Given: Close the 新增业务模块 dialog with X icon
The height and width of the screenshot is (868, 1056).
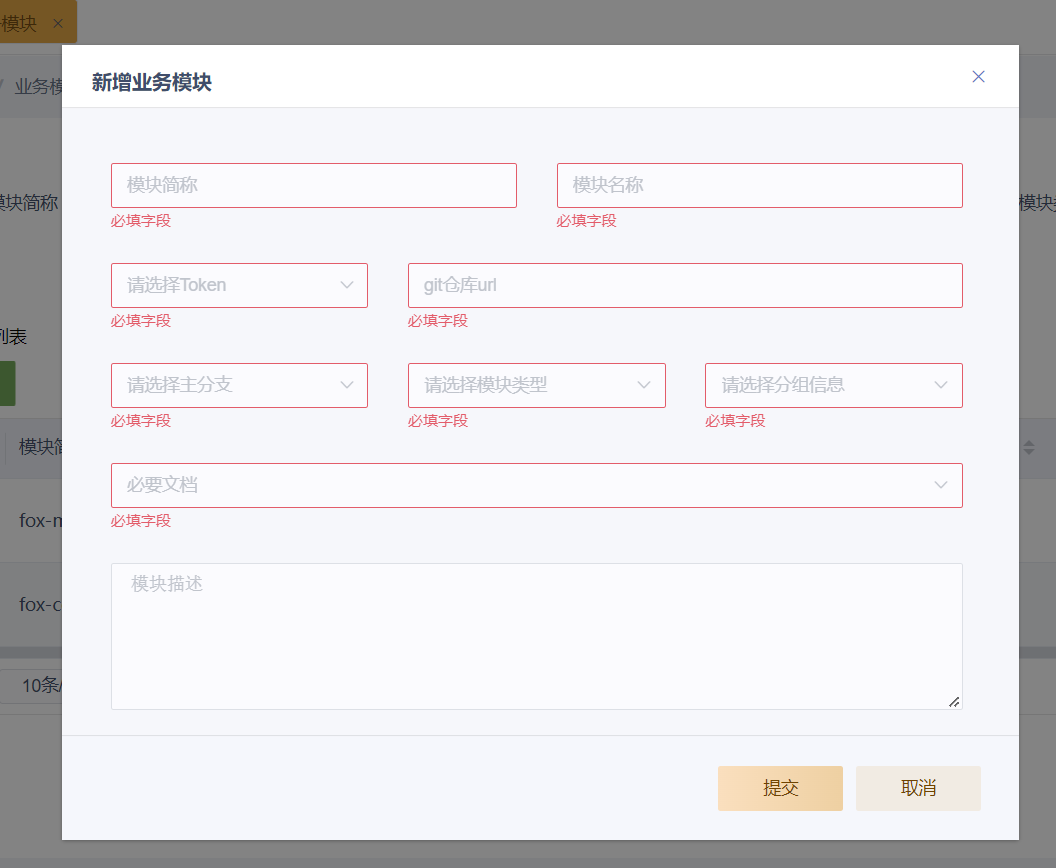Looking at the screenshot, I should point(978,77).
